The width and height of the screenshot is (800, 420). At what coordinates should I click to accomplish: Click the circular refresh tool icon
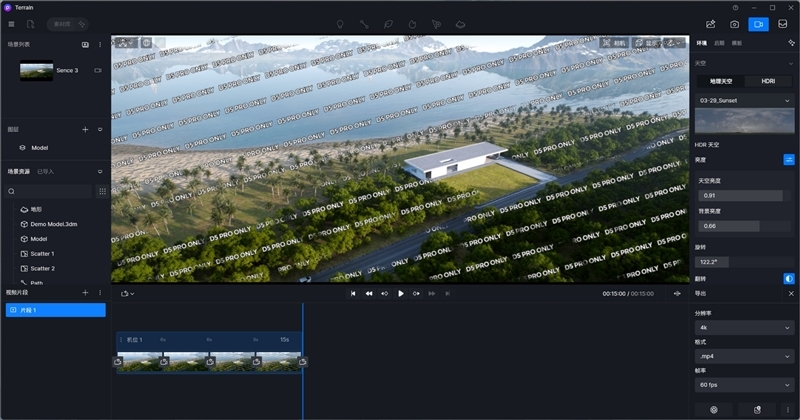pyautogui.click(x=412, y=24)
